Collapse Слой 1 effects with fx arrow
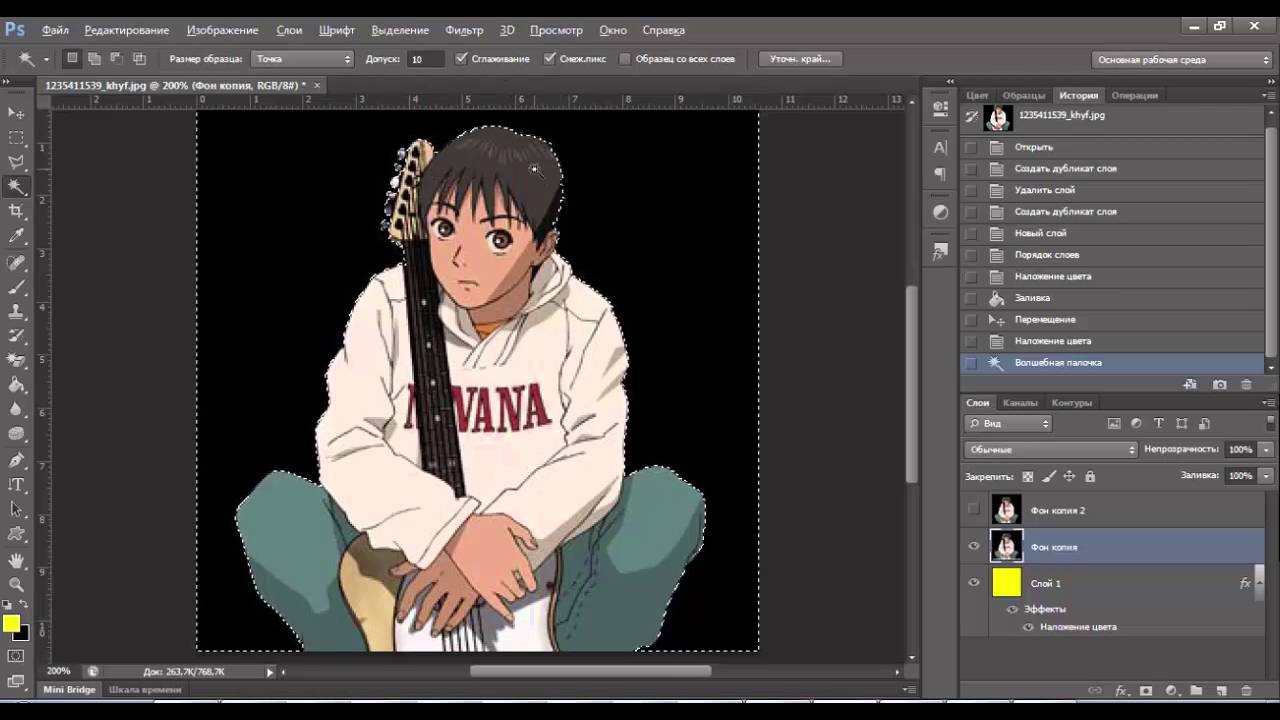The height and width of the screenshot is (720, 1280). coord(1258,583)
